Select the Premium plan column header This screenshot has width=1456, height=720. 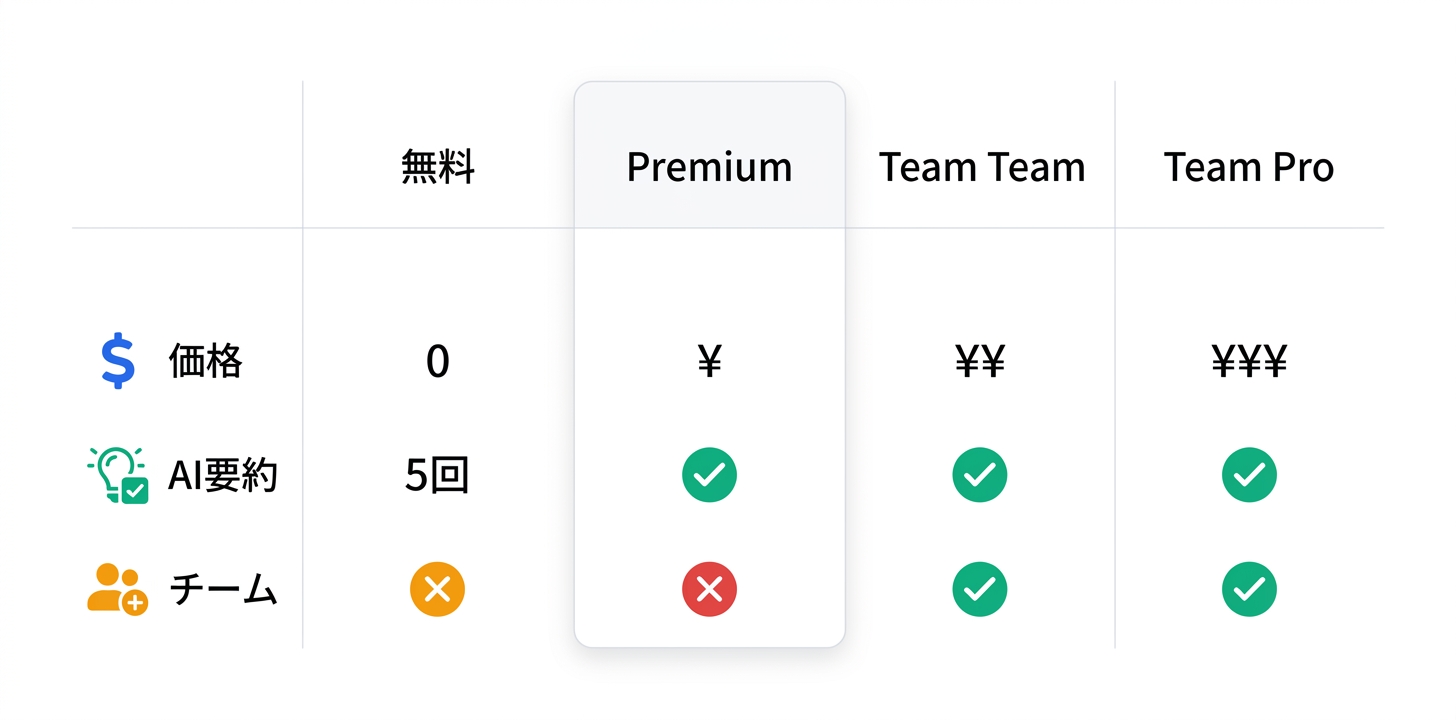[x=709, y=167]
